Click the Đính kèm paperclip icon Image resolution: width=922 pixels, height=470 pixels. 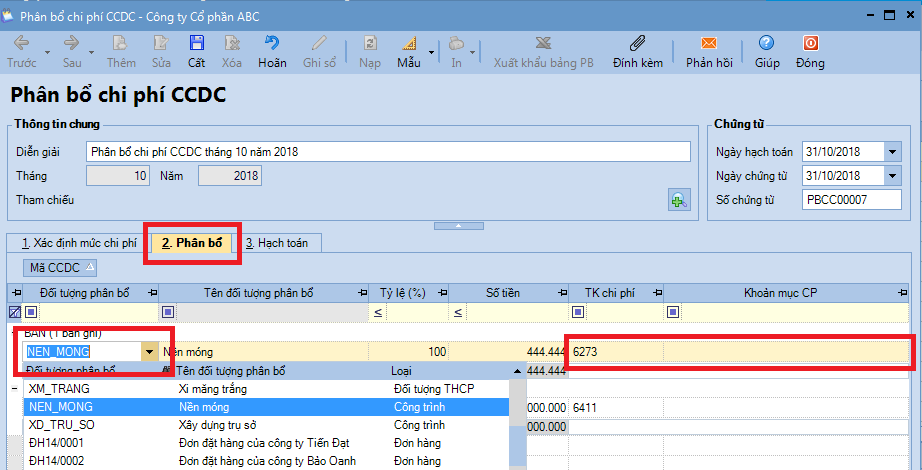tap(638, 44)
